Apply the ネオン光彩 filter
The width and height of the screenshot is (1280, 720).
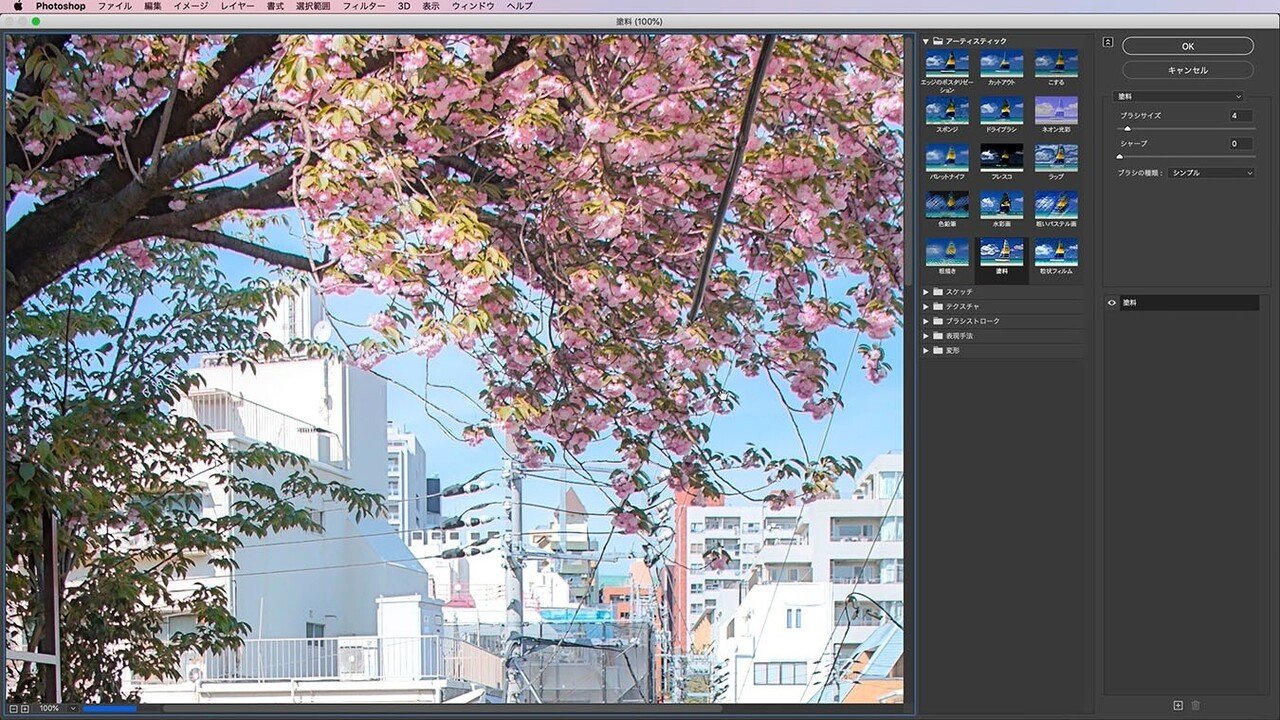coord(1056,110)
